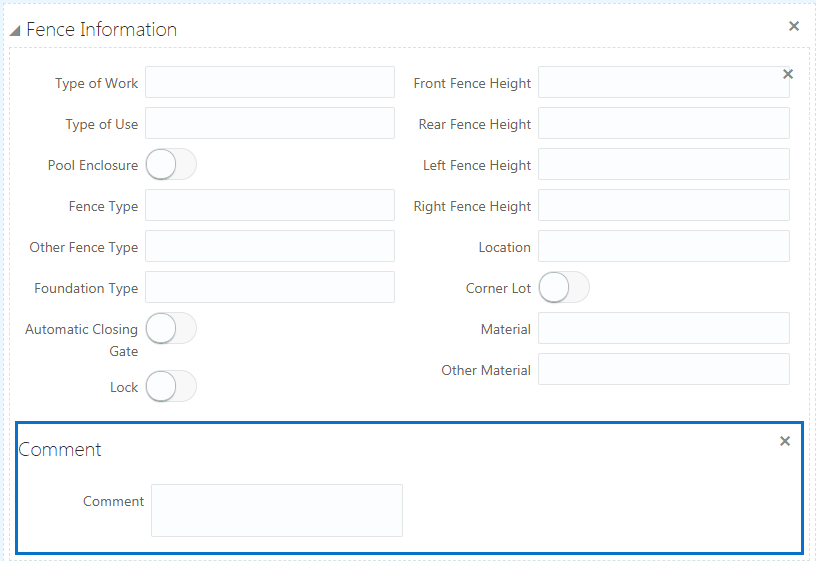This screenshot has width=816, height=561.
Task: Select the Type of Use field
Action: [x=270, y=124]
